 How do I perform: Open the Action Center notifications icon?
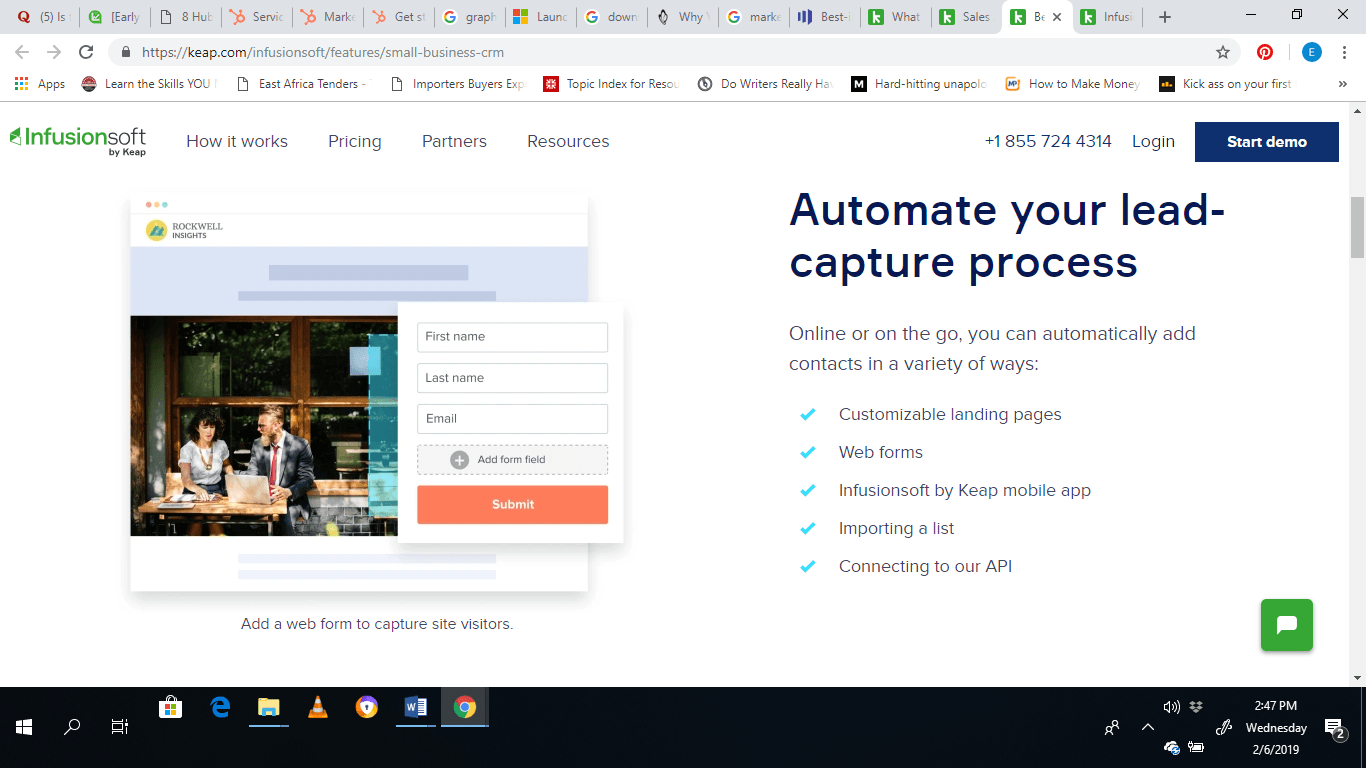click(x=1334, y=728)
